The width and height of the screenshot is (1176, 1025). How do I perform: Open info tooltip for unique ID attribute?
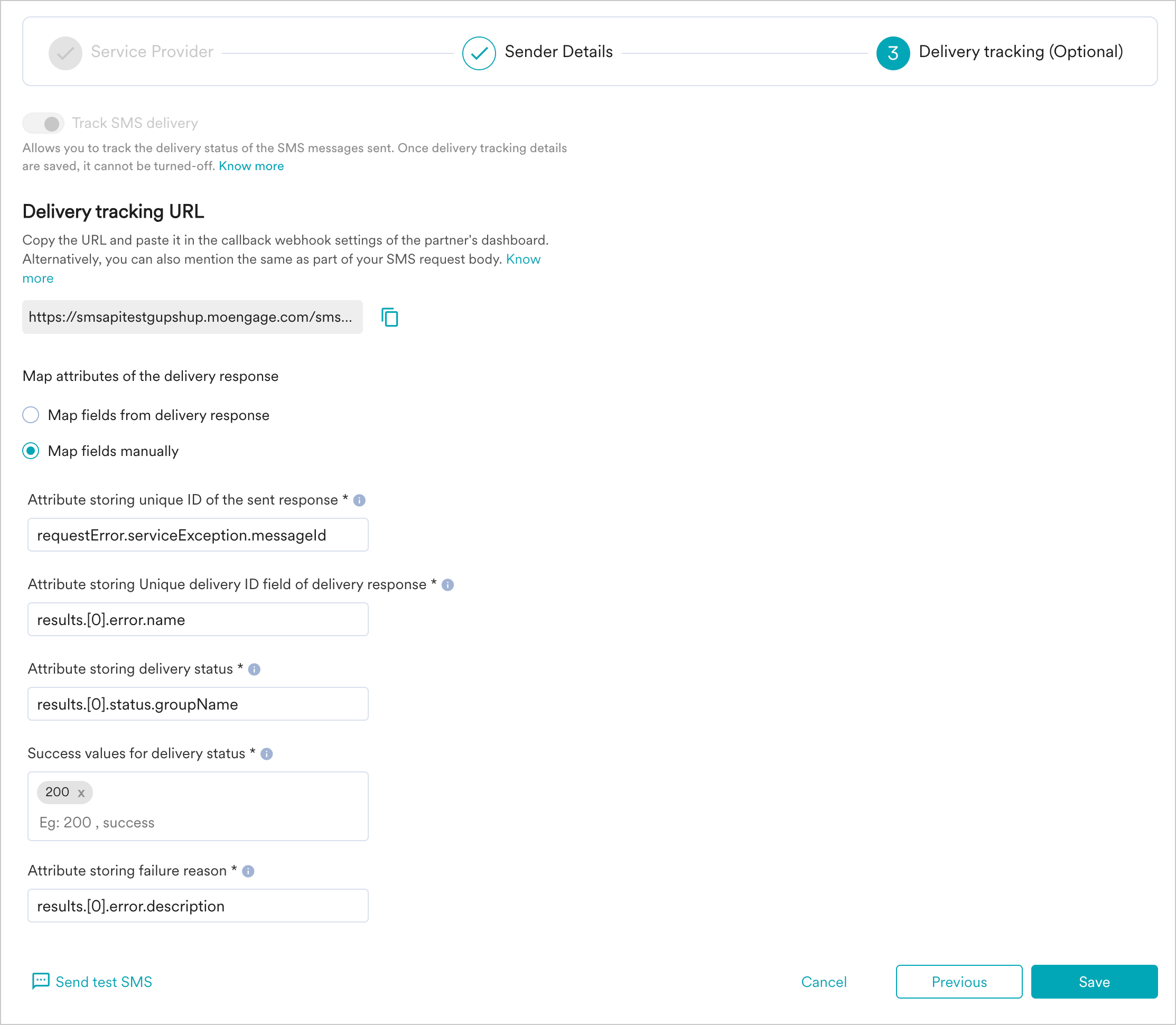(360, 500)
